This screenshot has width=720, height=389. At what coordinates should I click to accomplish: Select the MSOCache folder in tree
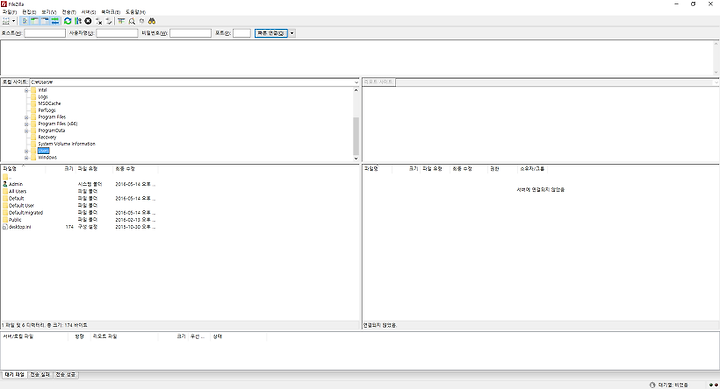[x=49, y=104]
